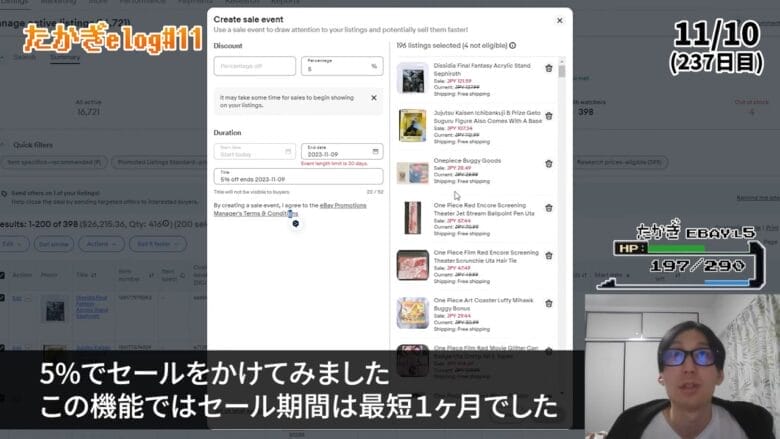Open Art Coaster Luffy Mihawk thumbnail
Screen dimensions: 780x439
[412, 313]
